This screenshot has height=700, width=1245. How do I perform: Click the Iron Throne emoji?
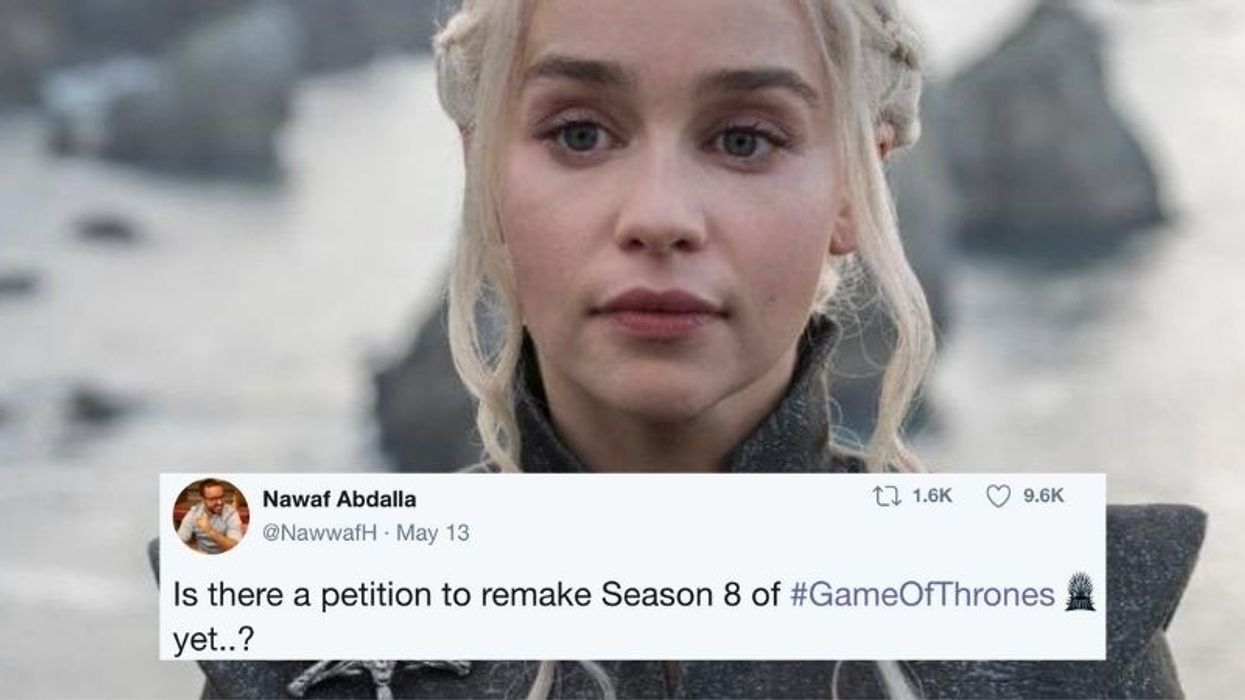(x=1080, y=592)
